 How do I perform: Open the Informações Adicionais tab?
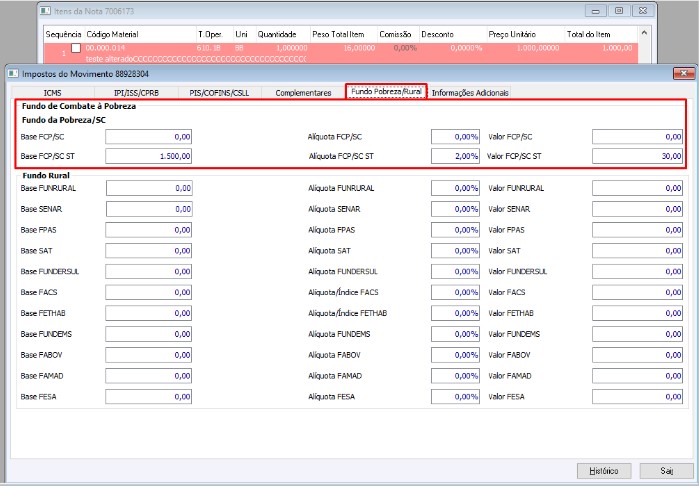pyautogui.click(x=470, y=93)
